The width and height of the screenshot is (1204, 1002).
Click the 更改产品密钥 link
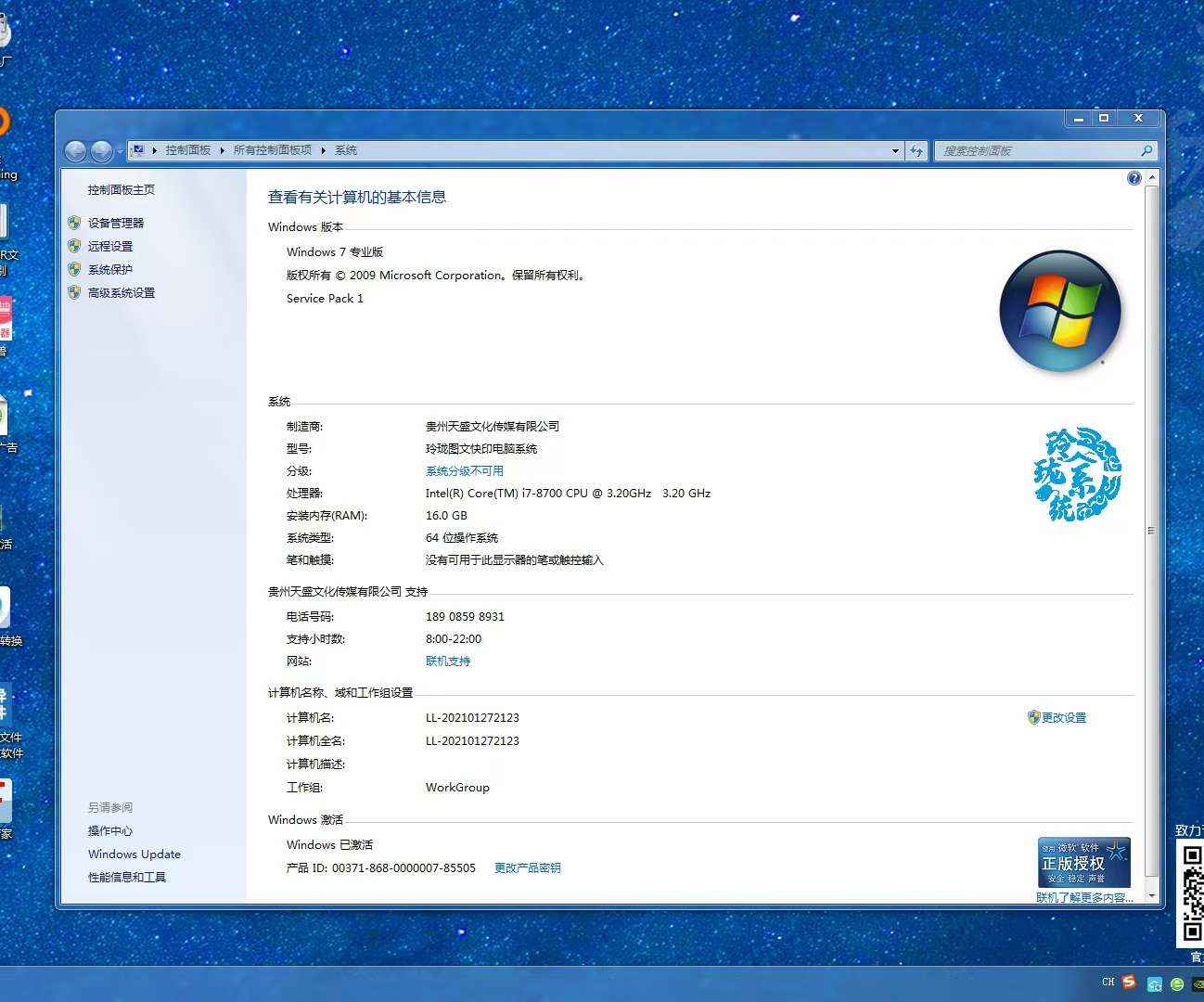[527, 868]
